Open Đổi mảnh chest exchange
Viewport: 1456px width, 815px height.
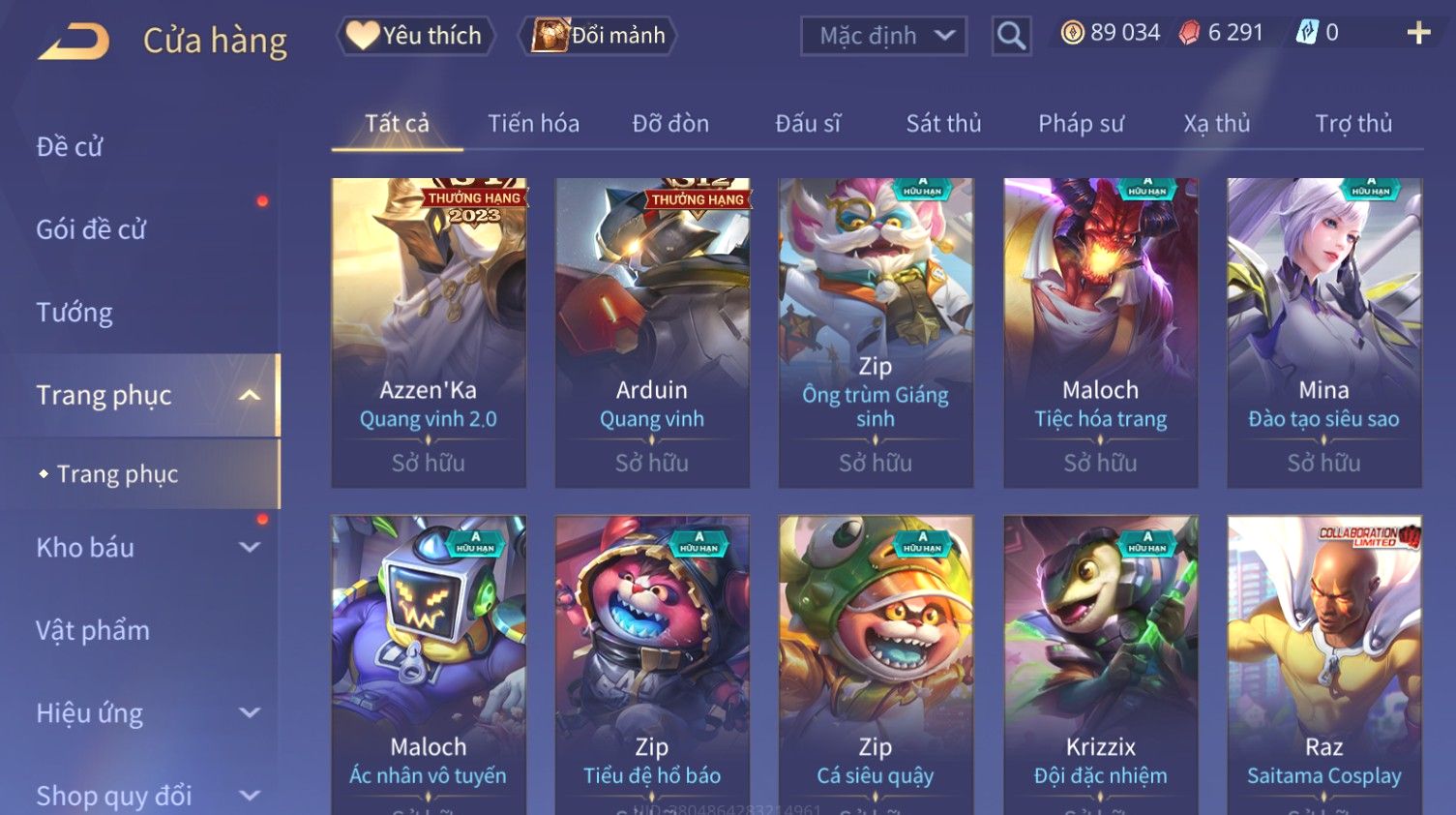pyautogui.click(x=597, y=36)
